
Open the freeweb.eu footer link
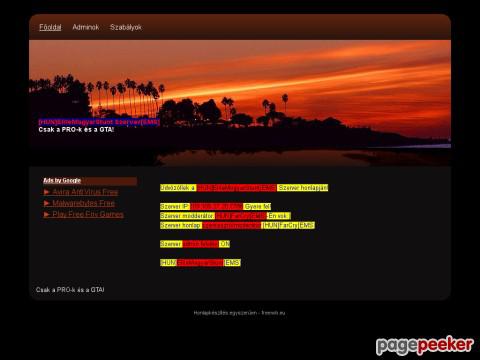coord(273,313)
